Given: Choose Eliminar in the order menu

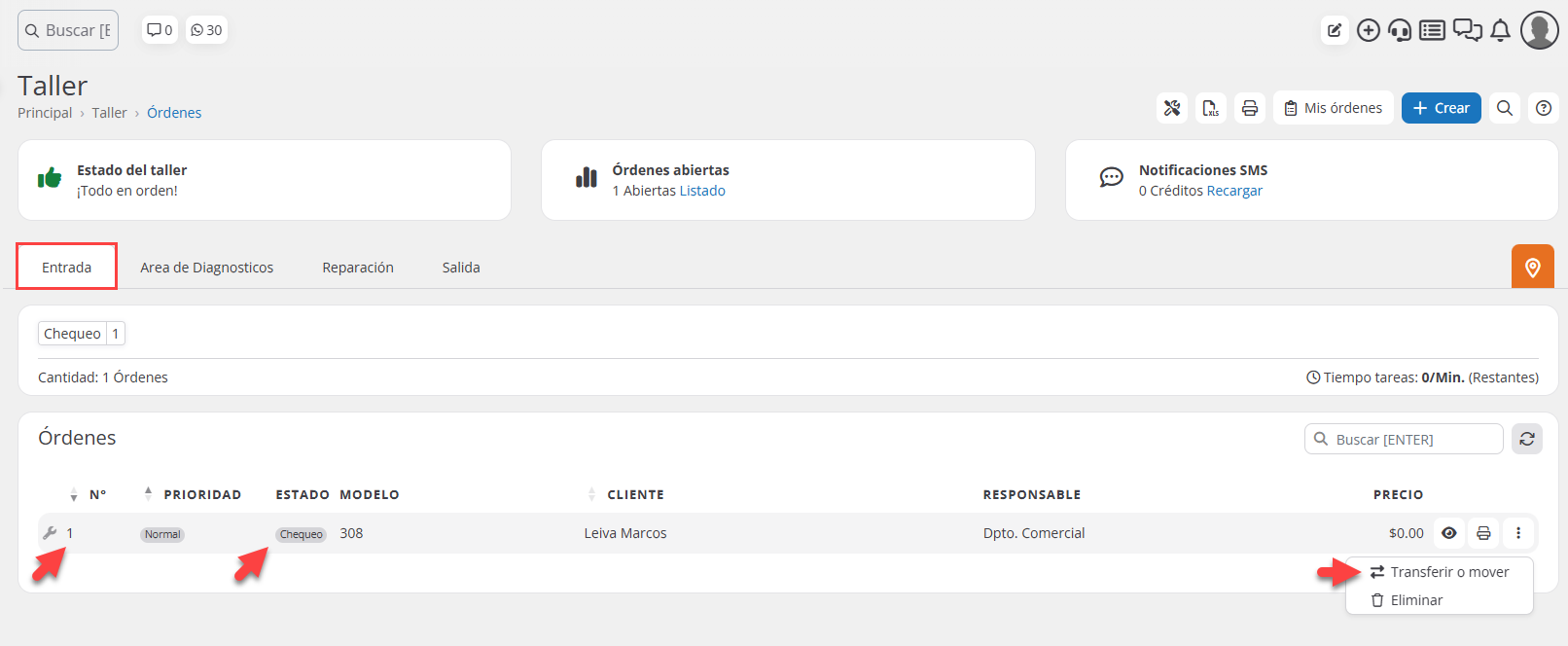Looking at the screenshot, I should [x=1416, y=600].
